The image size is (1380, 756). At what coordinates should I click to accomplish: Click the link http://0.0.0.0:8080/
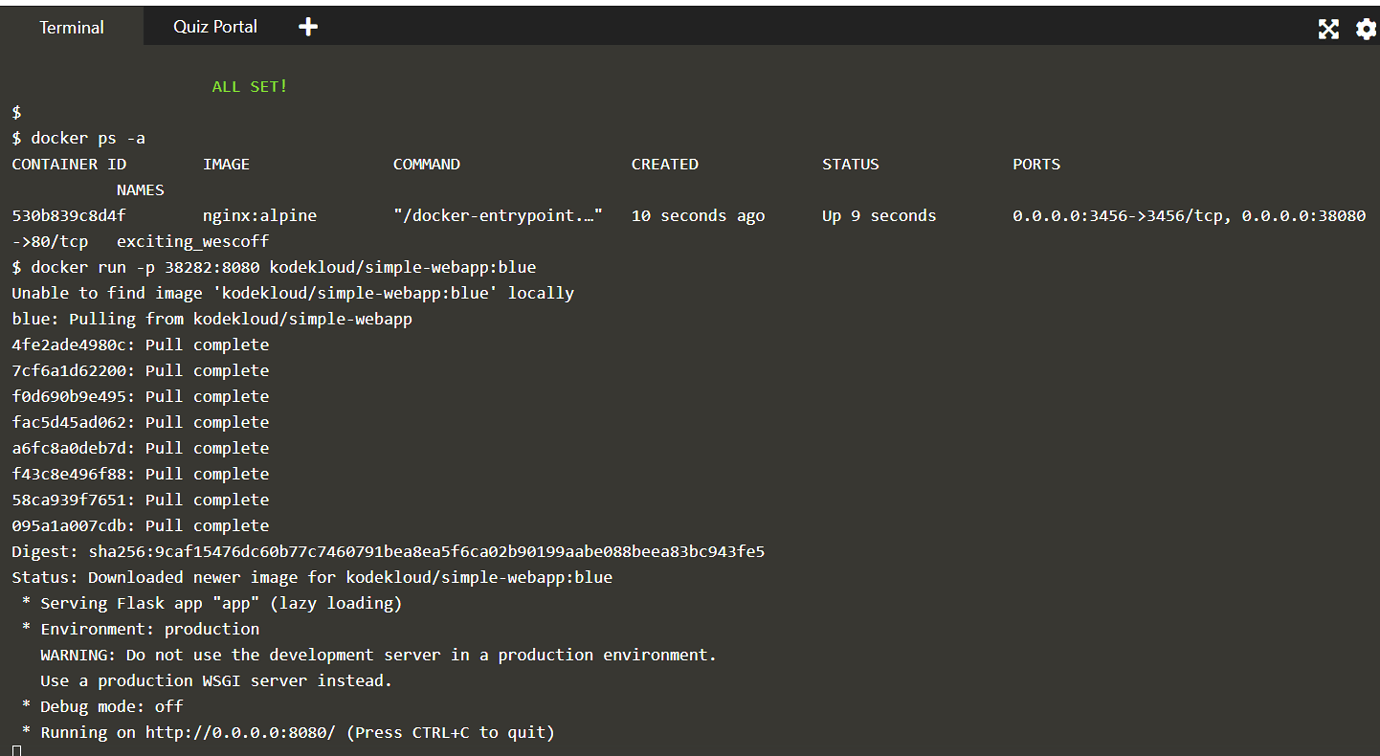(241, 732)
